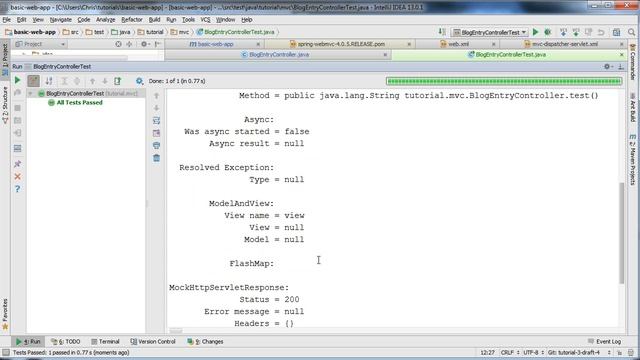640x360 pixels.
Task: Open Terminal tool window button
Action: tap(105, 342)
